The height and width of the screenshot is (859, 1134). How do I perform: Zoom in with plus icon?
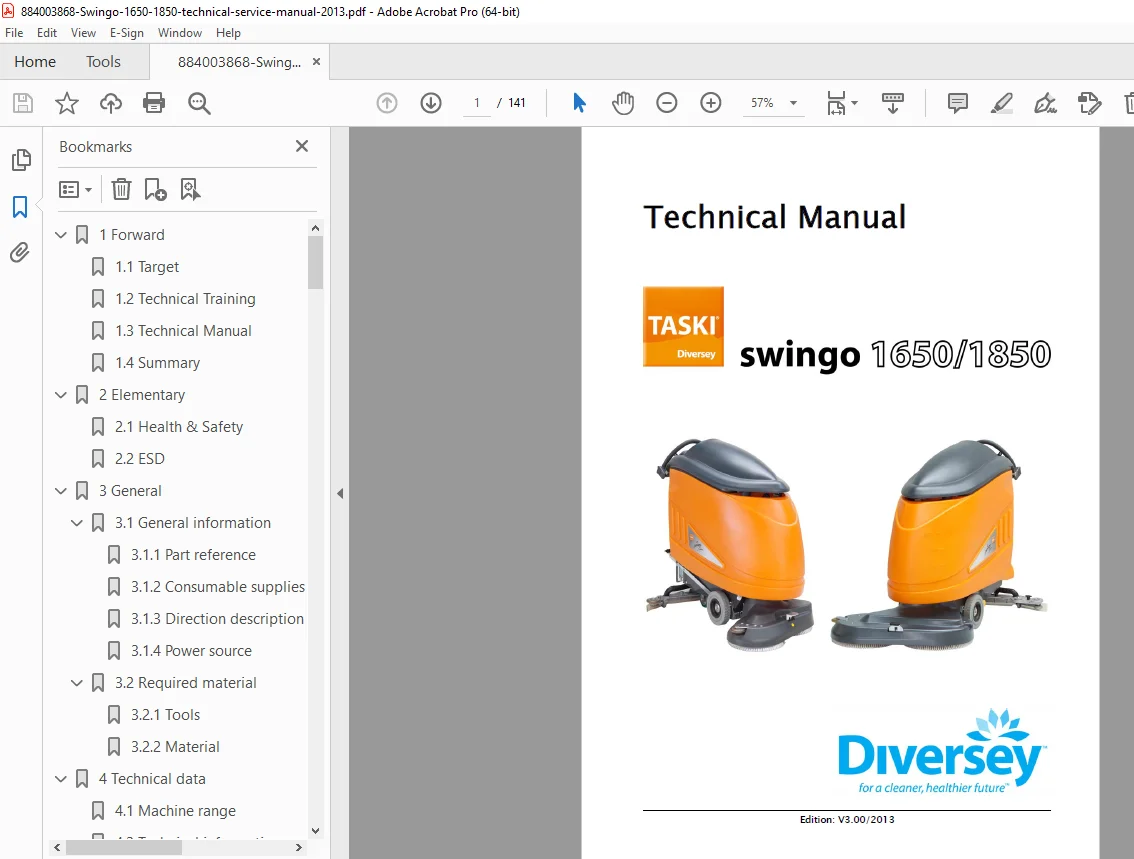click(x=711, y=103)
